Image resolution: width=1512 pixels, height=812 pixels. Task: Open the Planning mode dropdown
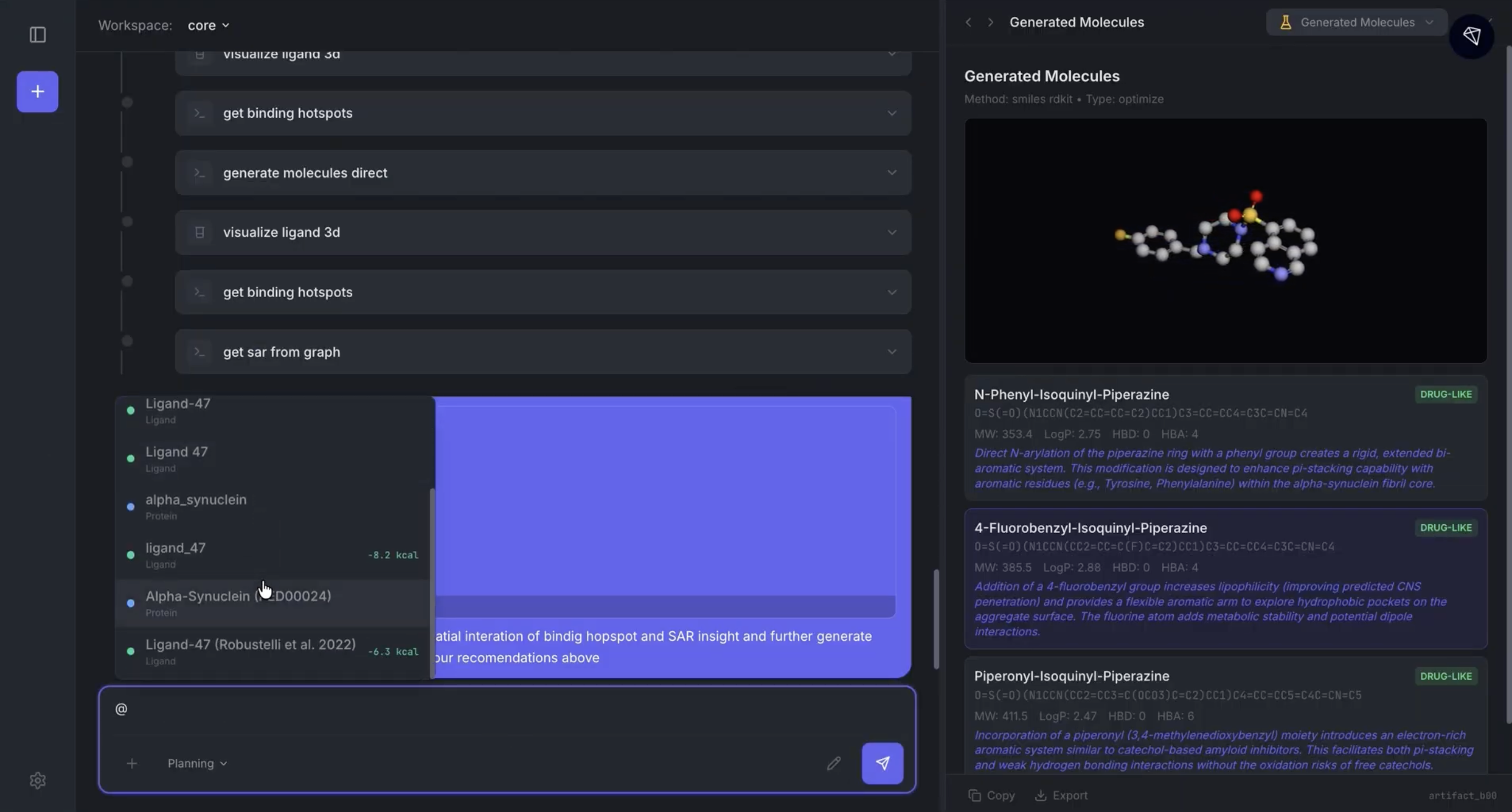197,763
